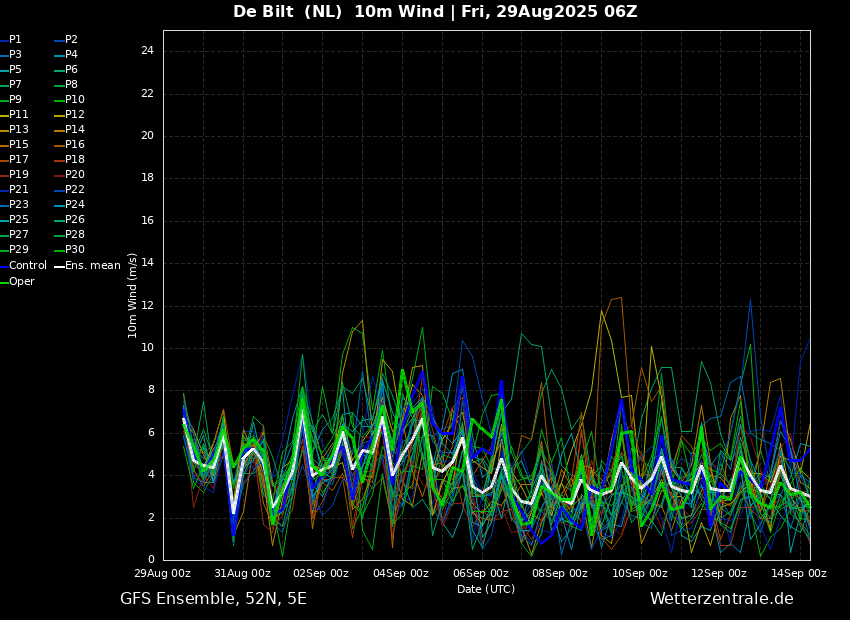The image size is (850, 620).
Task: Click the GFS Ensemble, 52N, 5E caption
Action: point(213,599)
